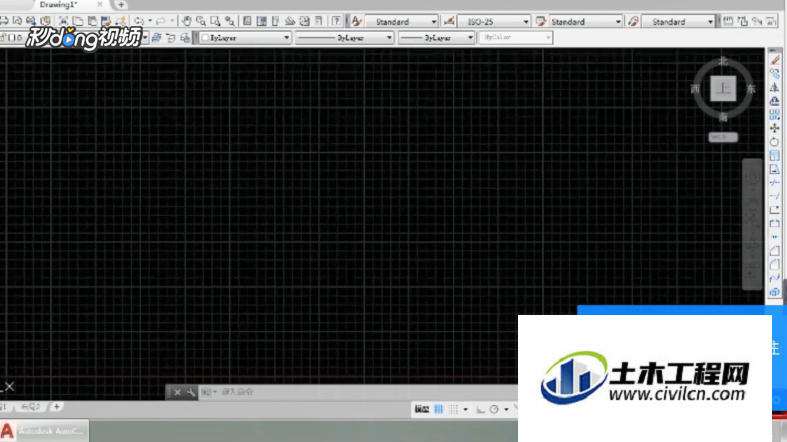Click the East direction on ViewCube compass
Screen dimensions: 787x442
pyautogui.click(x=751, y=89)
